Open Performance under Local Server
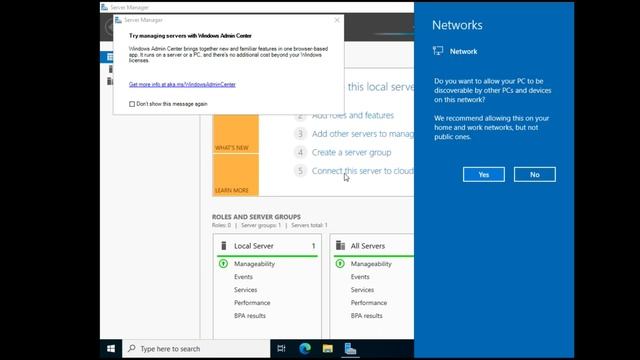Screen dimensions: 640x360 [x=252, y=303]
